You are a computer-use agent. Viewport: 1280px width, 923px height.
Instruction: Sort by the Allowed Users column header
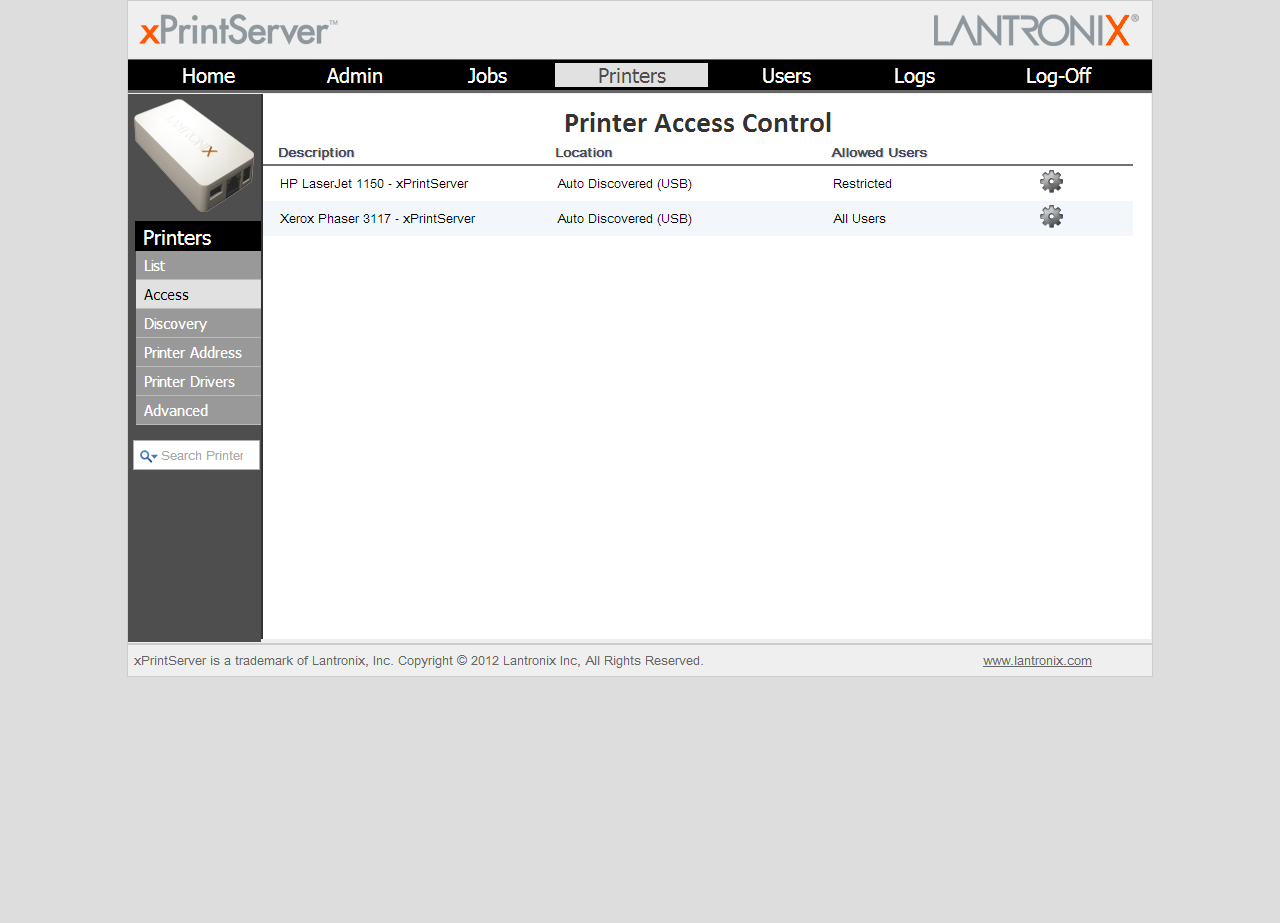(879, 153)
